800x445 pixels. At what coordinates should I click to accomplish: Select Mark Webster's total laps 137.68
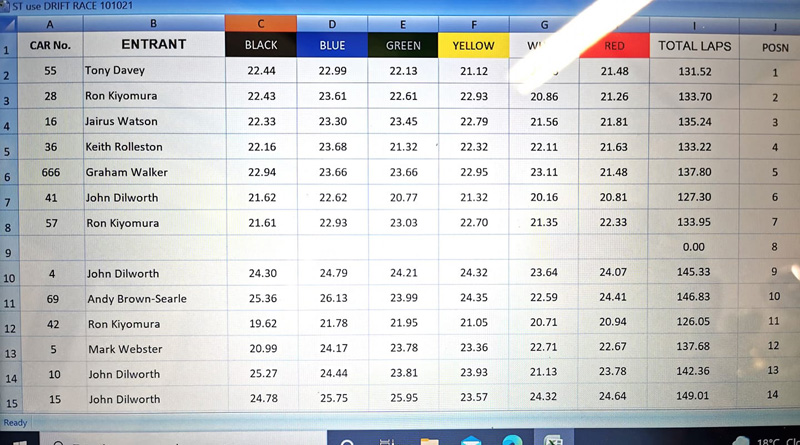694,348
